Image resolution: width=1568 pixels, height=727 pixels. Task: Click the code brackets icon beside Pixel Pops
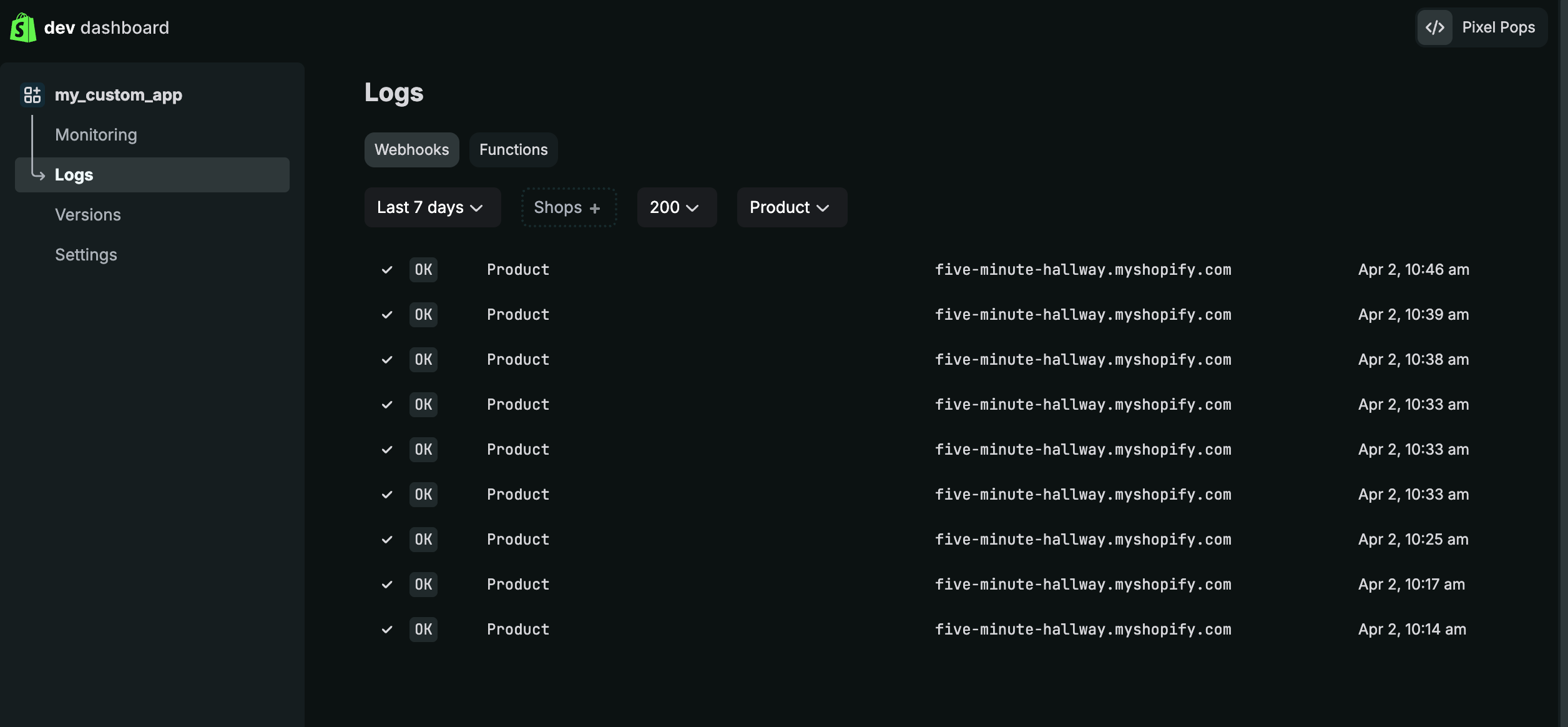click(1434, 27)
